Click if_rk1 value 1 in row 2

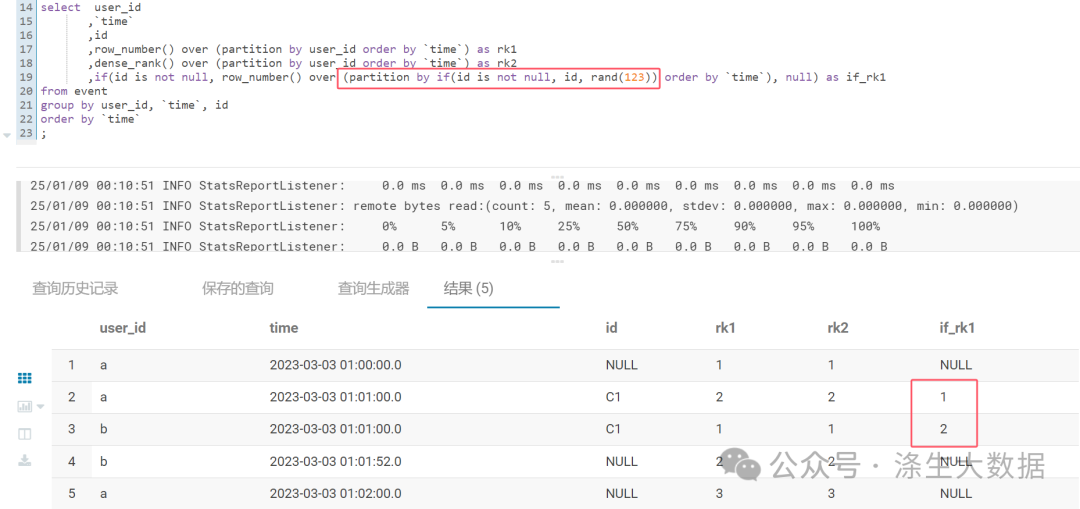[x=944, y=397]
